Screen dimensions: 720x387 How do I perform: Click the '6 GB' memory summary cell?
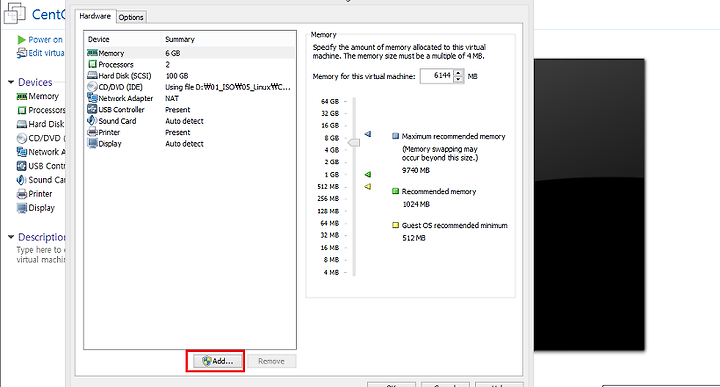click(x=173, y=53)
